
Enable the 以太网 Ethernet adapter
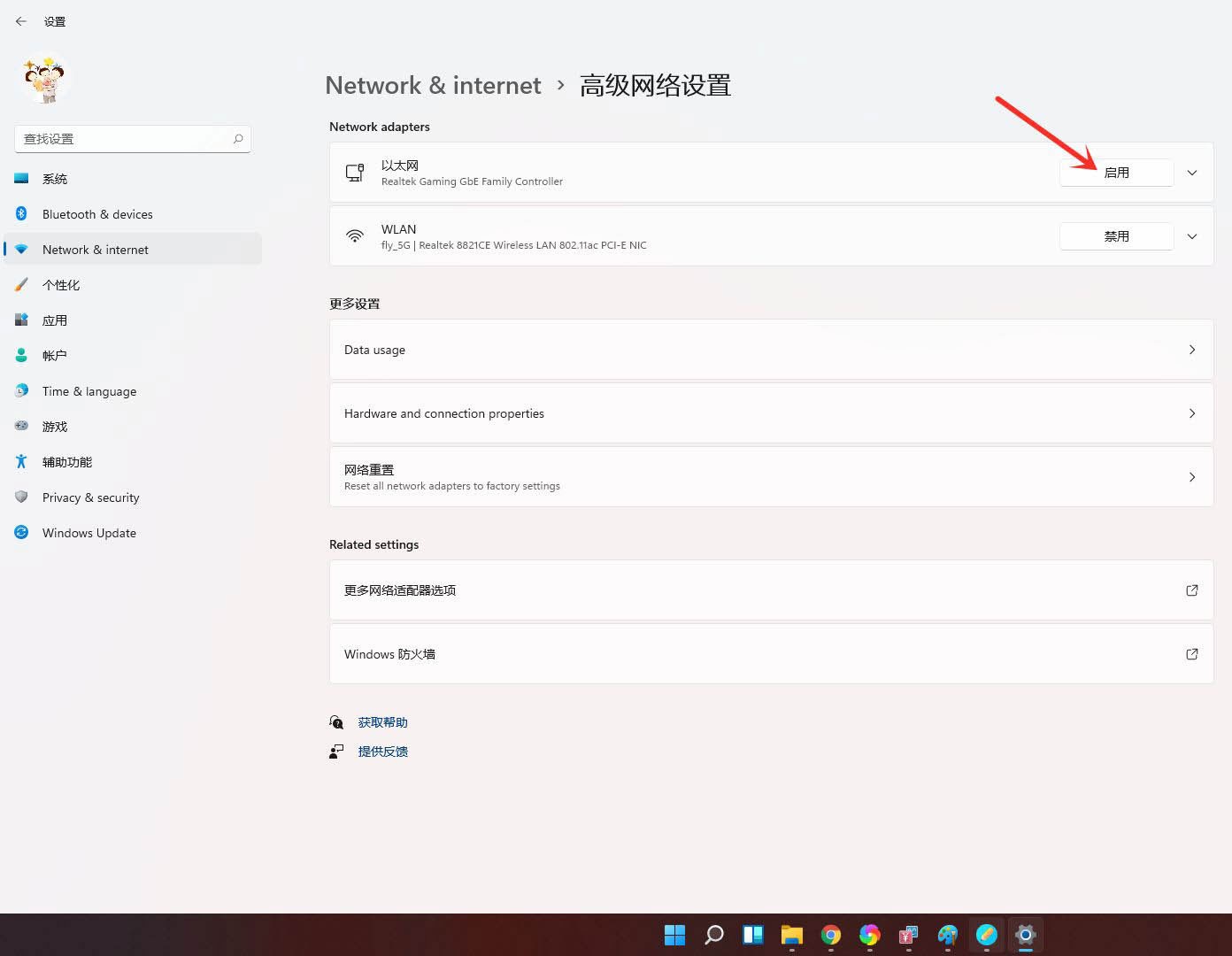click(x=1116, y=173)
